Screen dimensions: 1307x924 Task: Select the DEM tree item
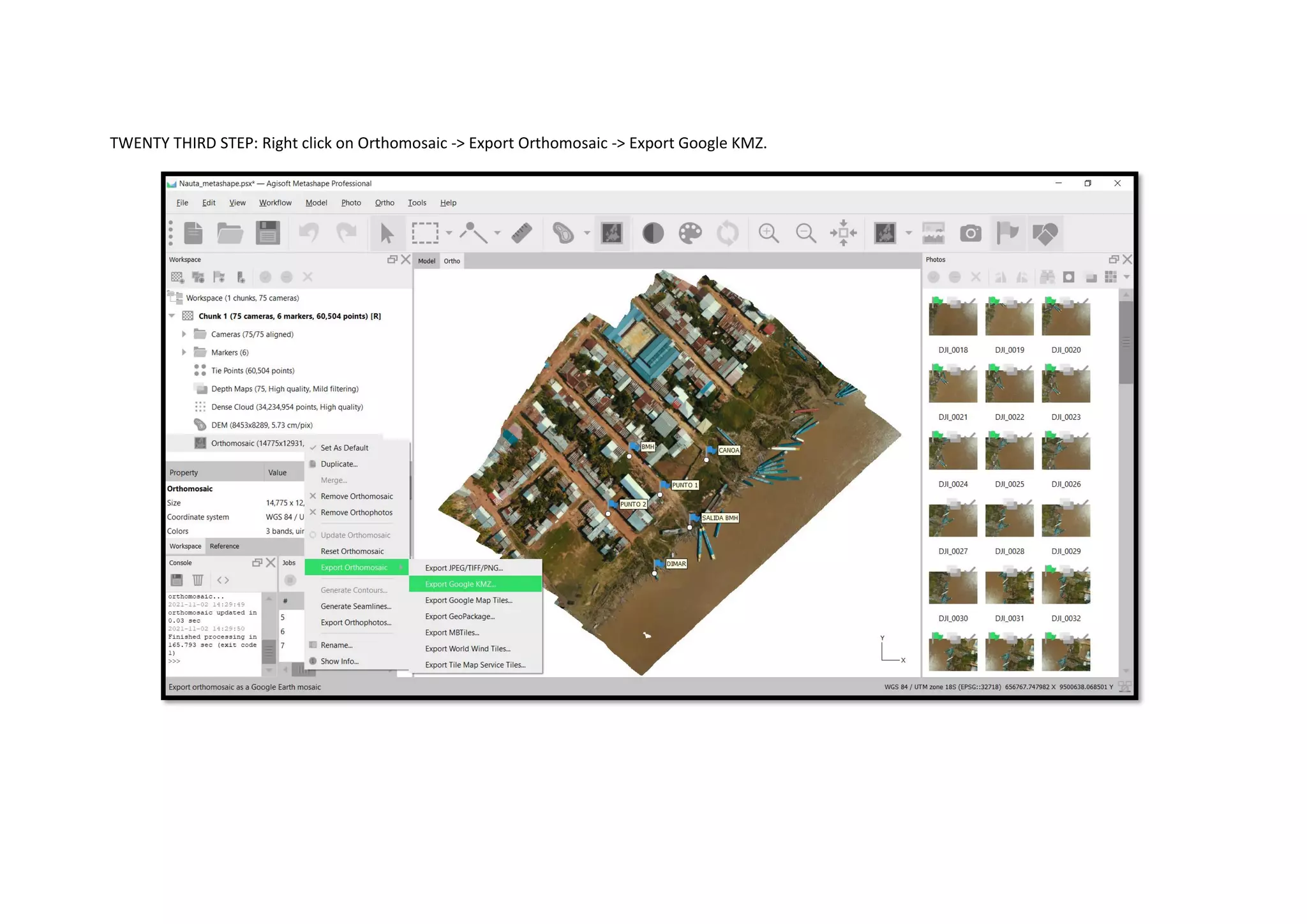pyautogui.click(x=262, y=425)
